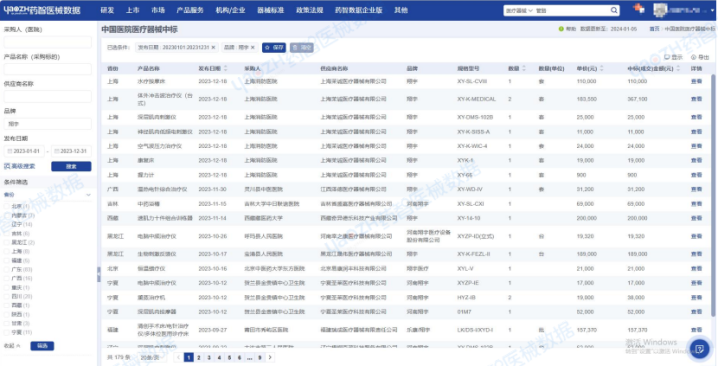718x366 pixels.
Task: Click the pagination ellipsis for more pages
Action: 250,357
